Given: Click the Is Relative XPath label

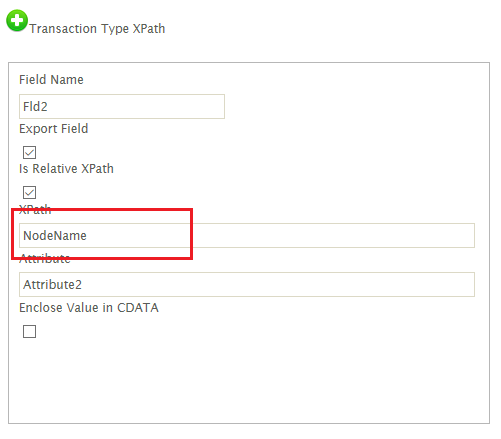Looking at the screenshot, I should (x=66, y=169).
